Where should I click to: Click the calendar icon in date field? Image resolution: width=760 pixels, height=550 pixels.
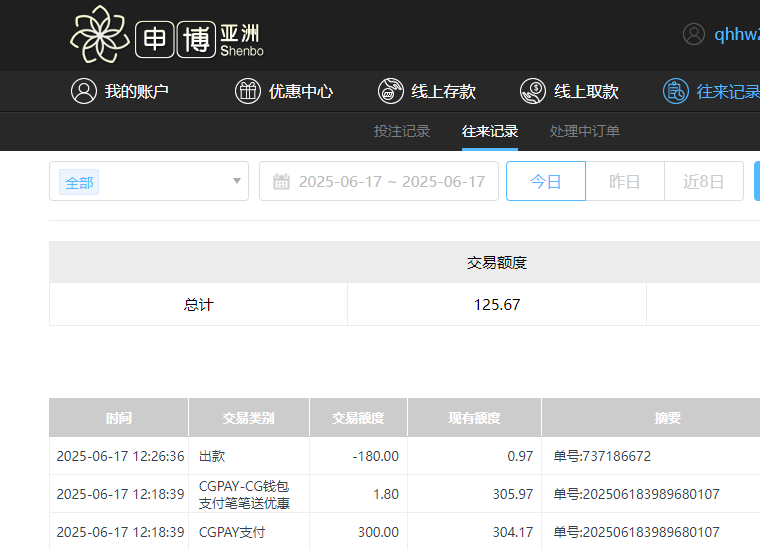coord(281,182)
